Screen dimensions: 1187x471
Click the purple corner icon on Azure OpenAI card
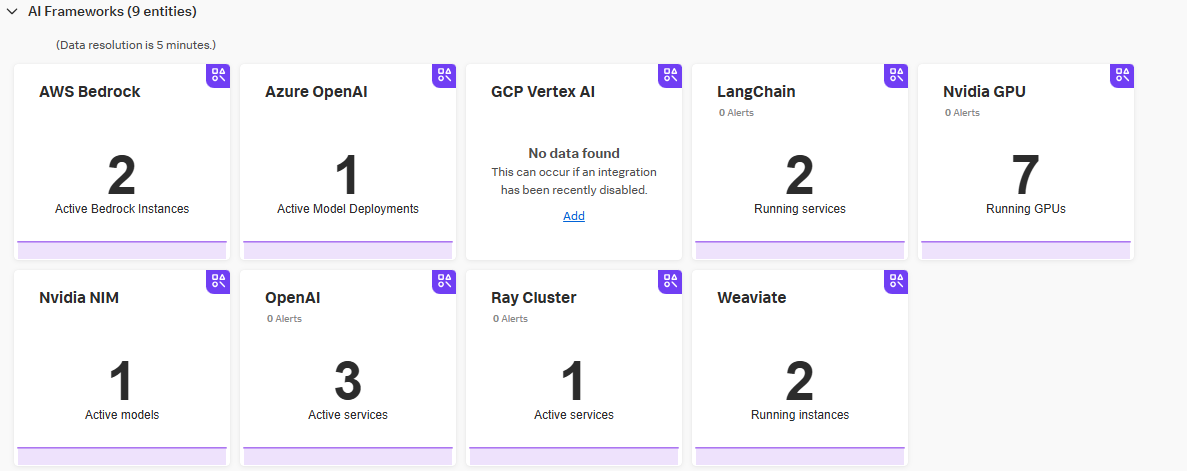click(444, 74)
